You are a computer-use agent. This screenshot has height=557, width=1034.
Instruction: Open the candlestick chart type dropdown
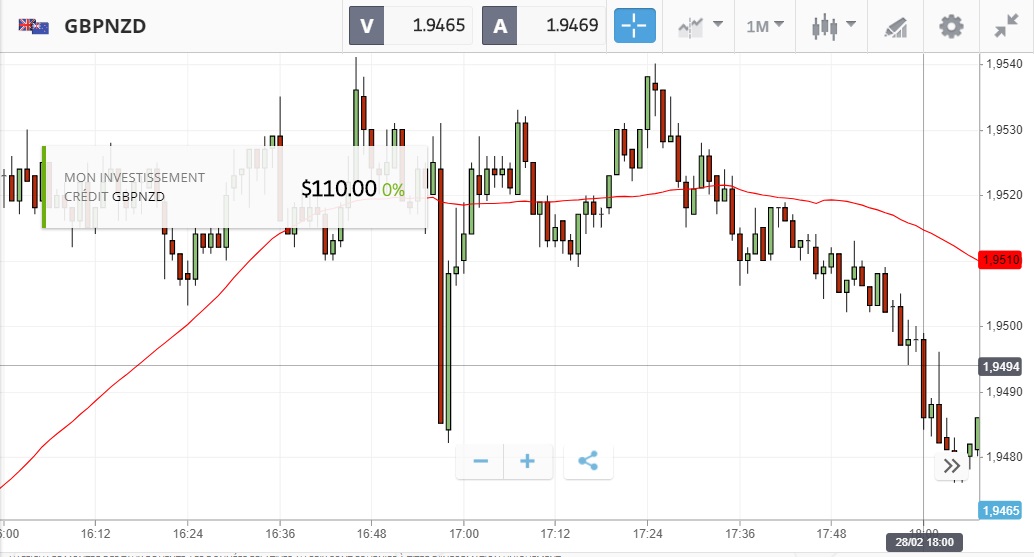pyautogui.click(x=833, y=26)
